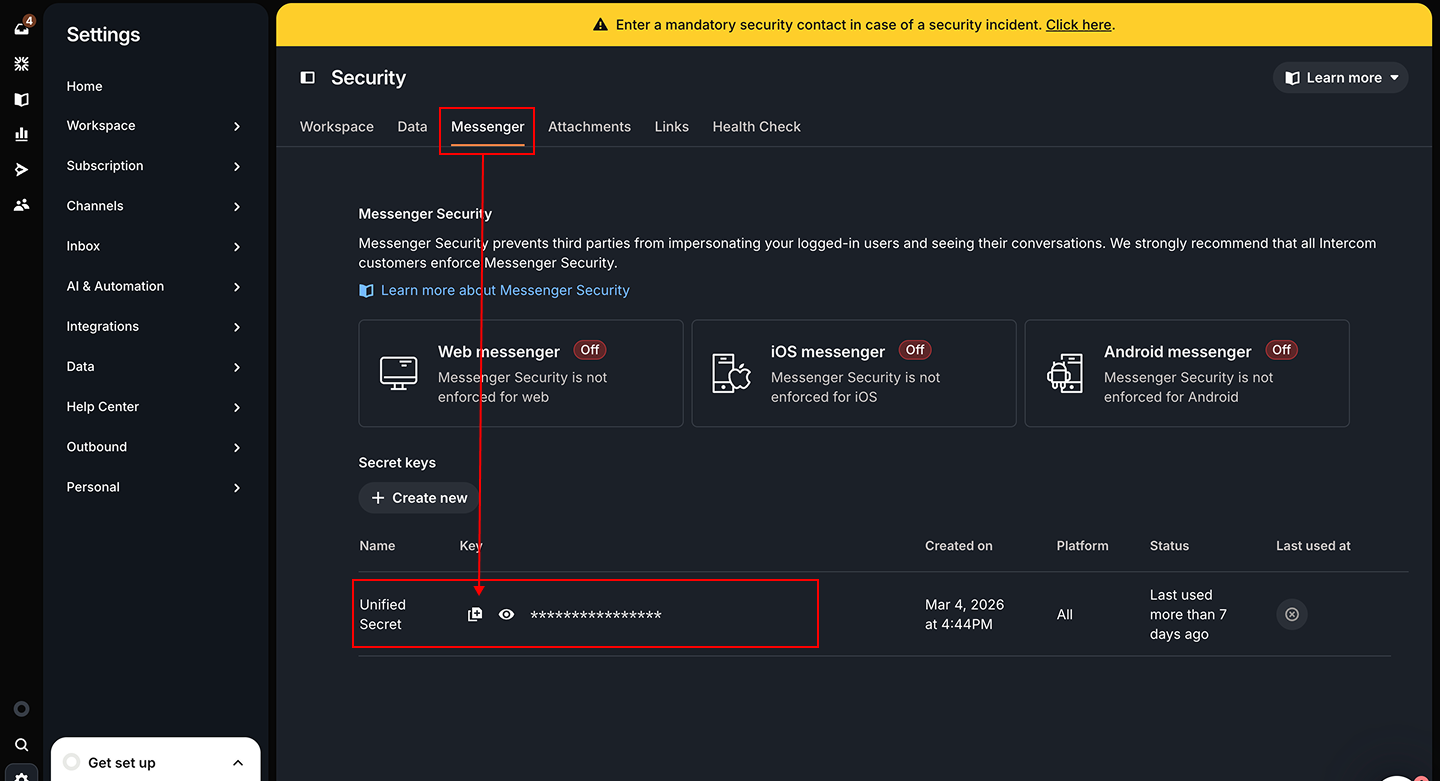Click the Platform column header
Viewport: 1440px width, 781px height.
coord(1083,546)
